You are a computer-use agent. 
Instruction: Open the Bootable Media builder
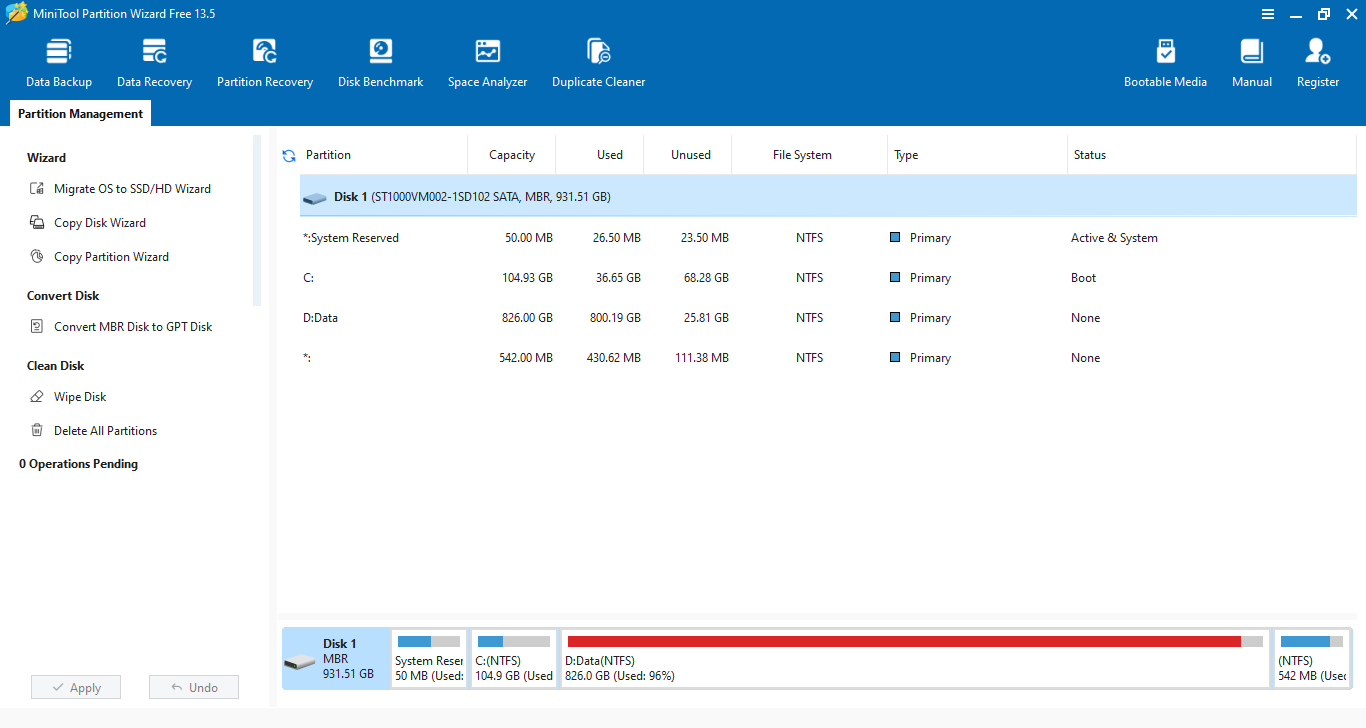(1165, 63)
